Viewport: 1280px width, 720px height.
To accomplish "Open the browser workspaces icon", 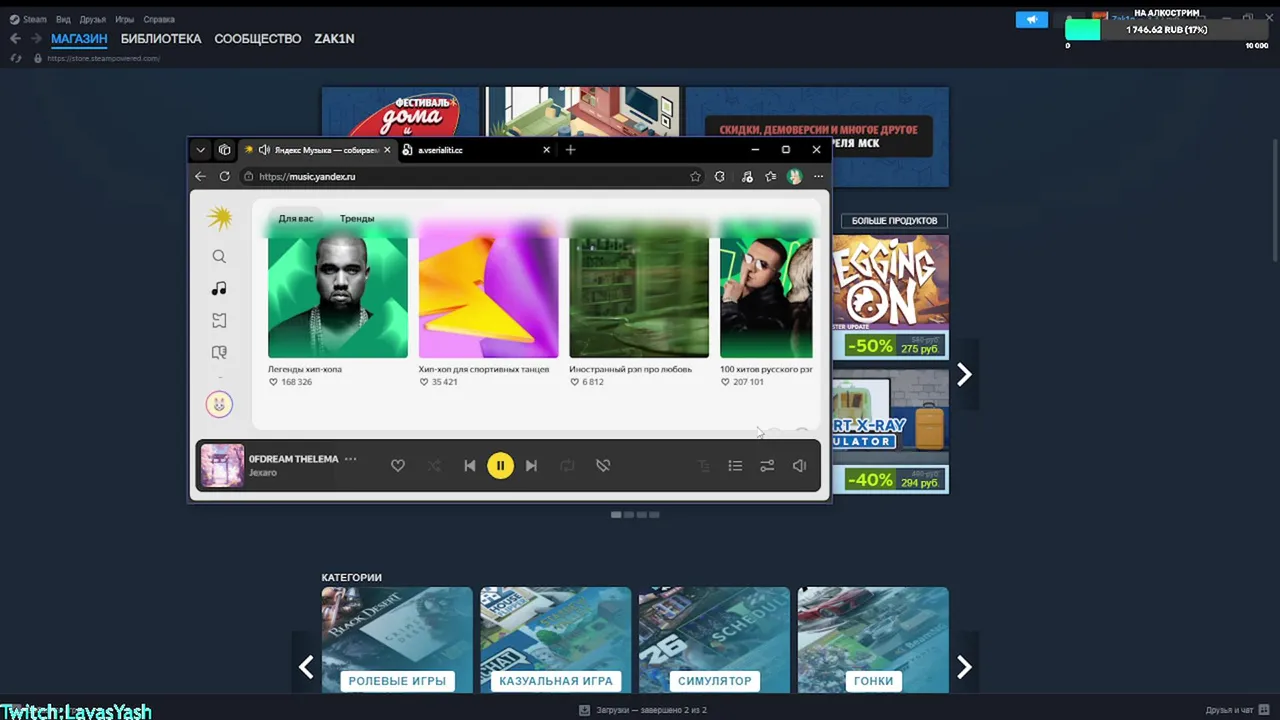I will click(224, 150).
